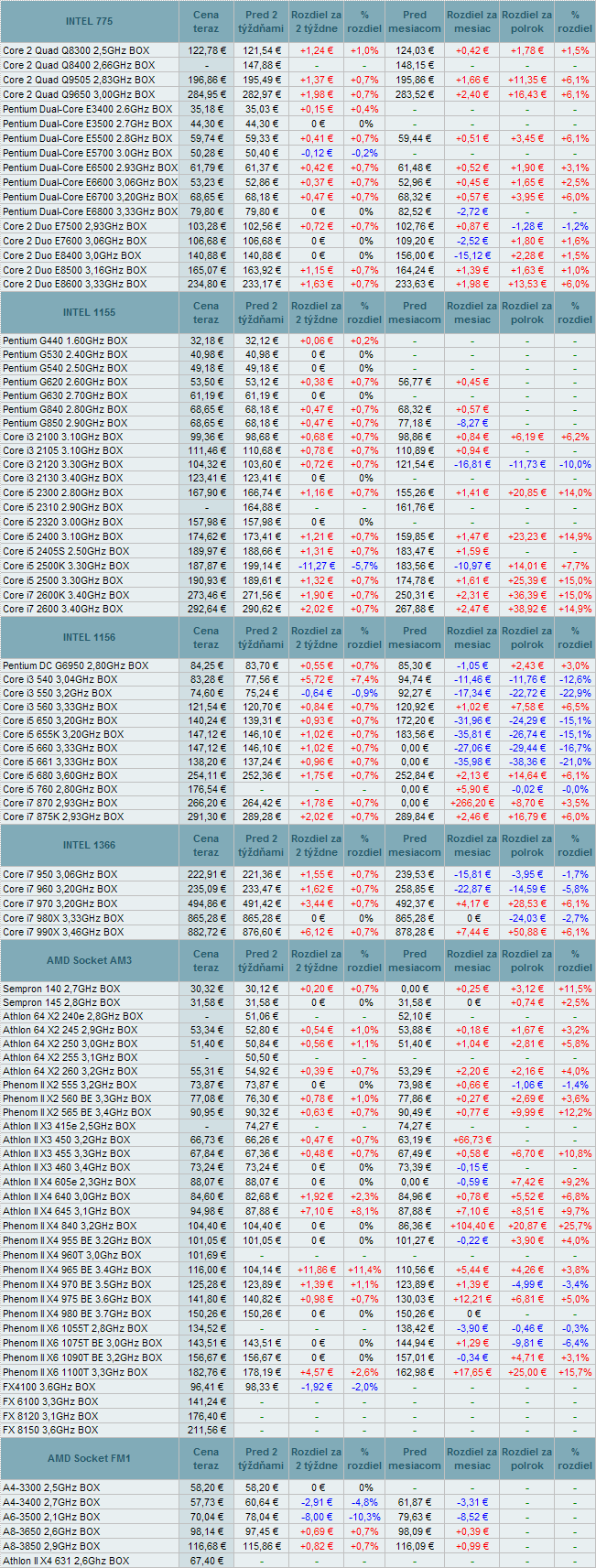The image size is (596, 1568).
Task: Click Cena teraz header in AMD Socket FM1 section
Action: click(206, 1458)
